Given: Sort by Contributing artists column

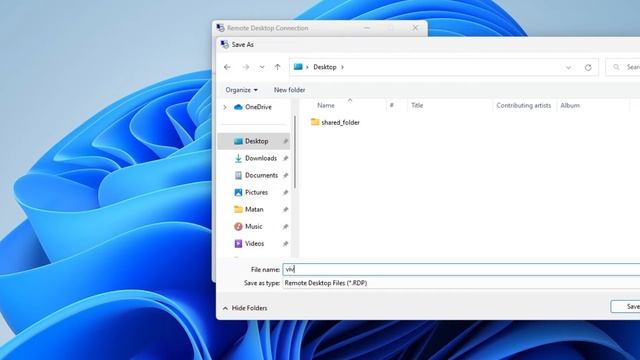Looking at the screenshot, I should [524, 105].
